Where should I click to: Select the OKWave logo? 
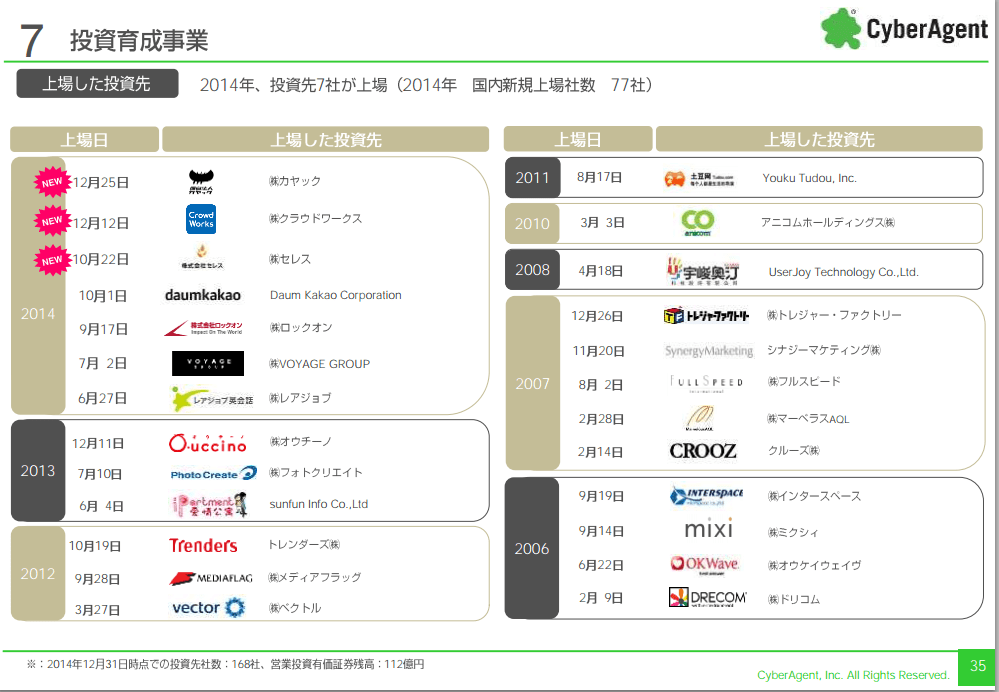(x=705, y=565)
